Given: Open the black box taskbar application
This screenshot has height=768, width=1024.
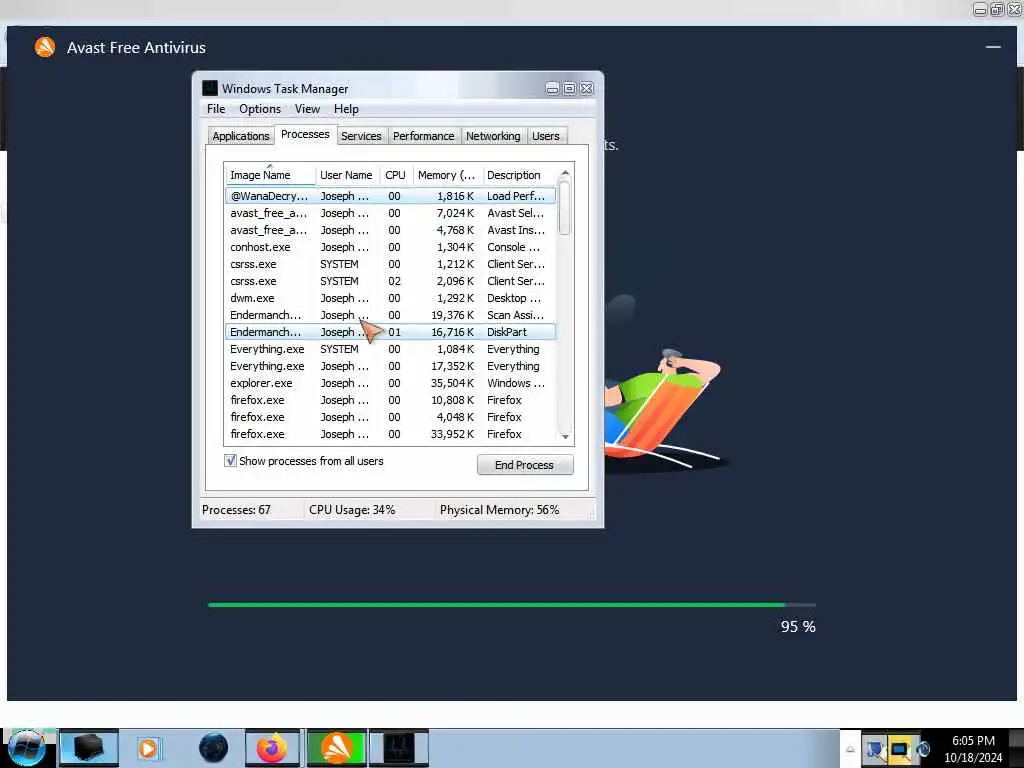Looking at the screenshot, I should pos(89,748).
